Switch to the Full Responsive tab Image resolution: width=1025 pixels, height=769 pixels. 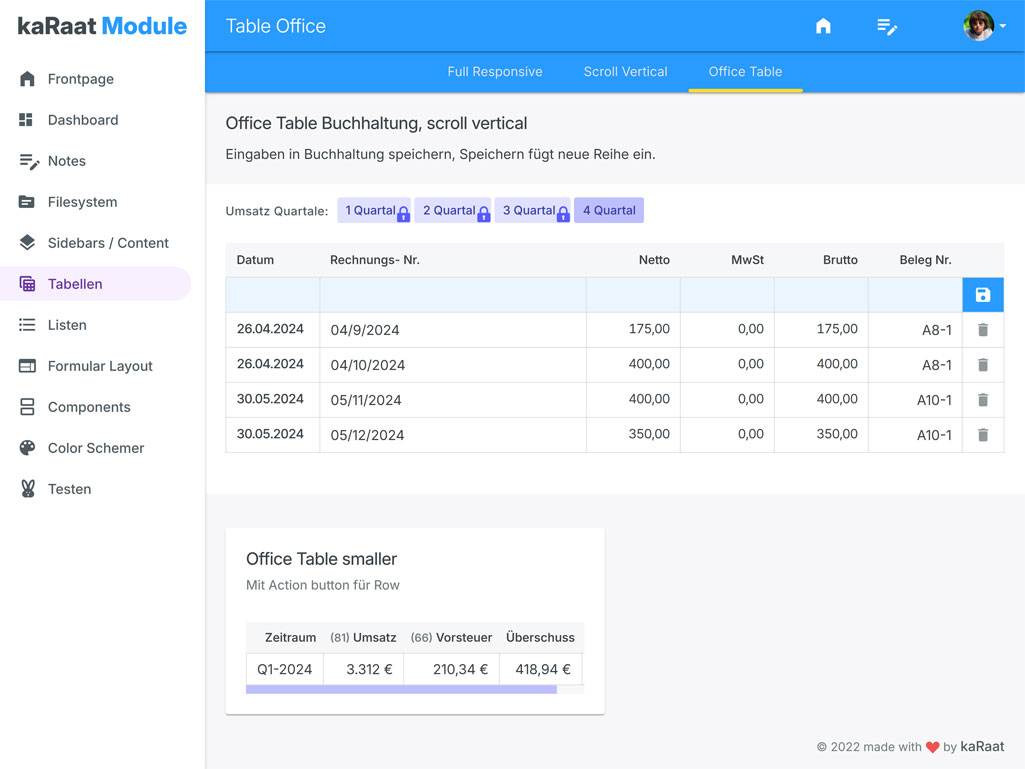tap(495, 71)
